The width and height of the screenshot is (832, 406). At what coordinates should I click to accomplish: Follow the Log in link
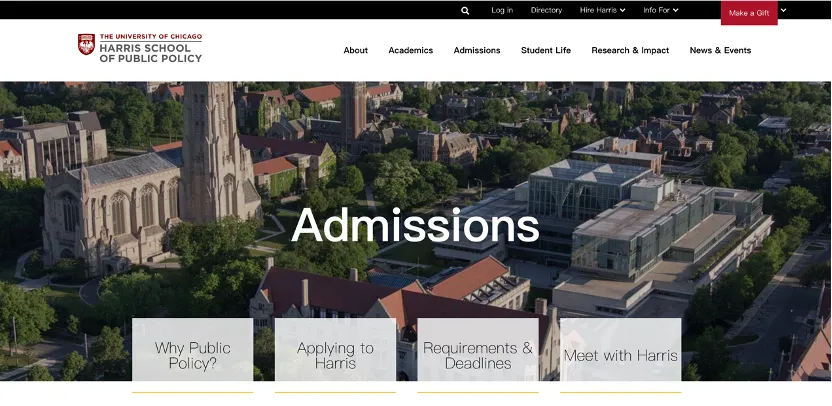click(502, 10)
